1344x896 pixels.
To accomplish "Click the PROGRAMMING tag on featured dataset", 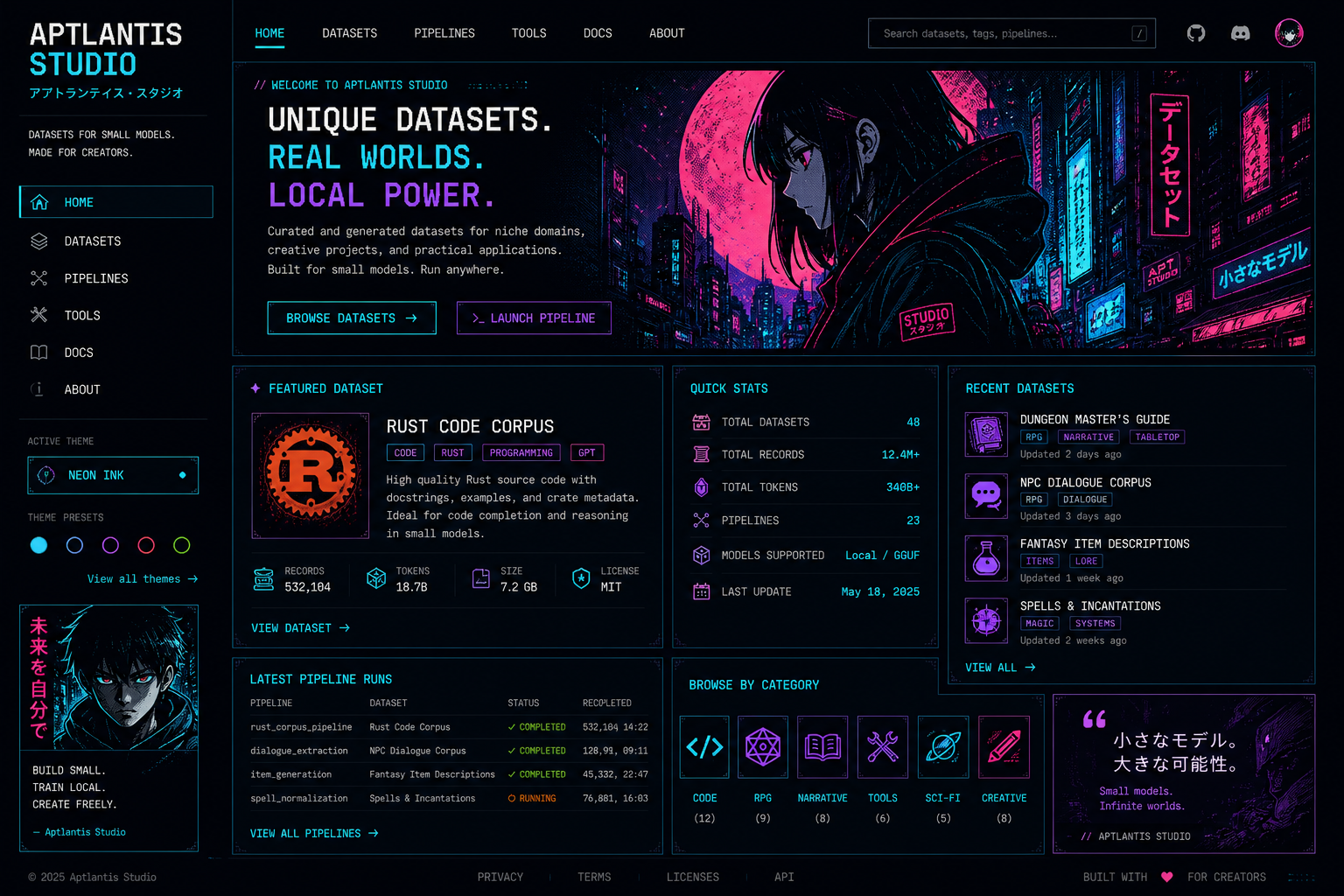I will [521, 452].
